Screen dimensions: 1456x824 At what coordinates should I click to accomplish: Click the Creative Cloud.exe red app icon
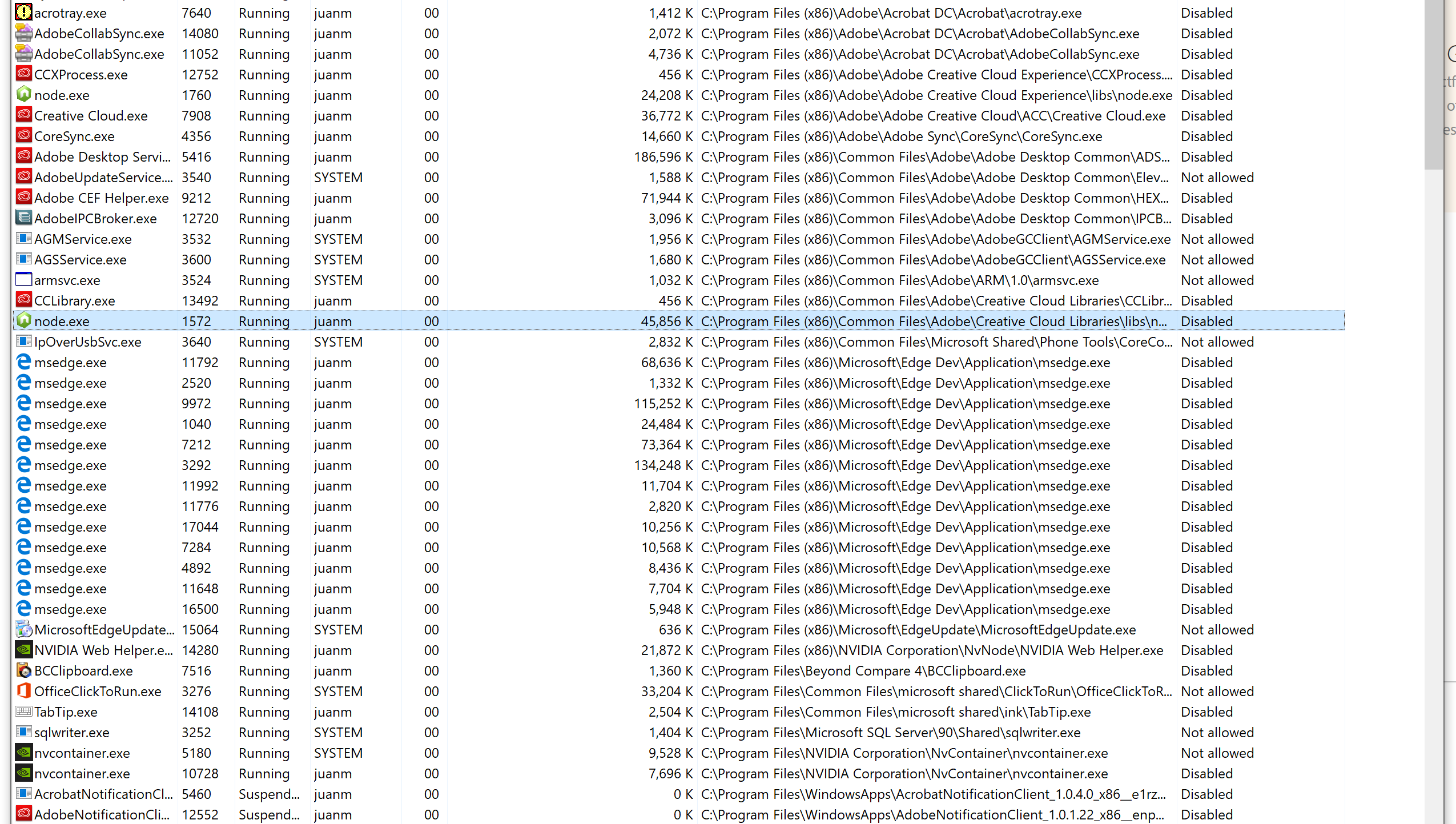(x=23, y=115)
